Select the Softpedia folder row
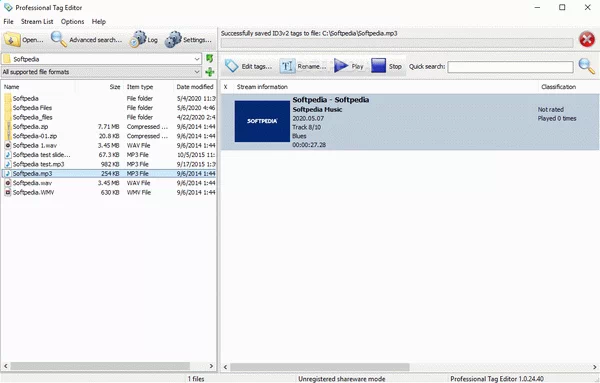Image resolution: width=600 pixels, height=383 pixels. (109, 98)
